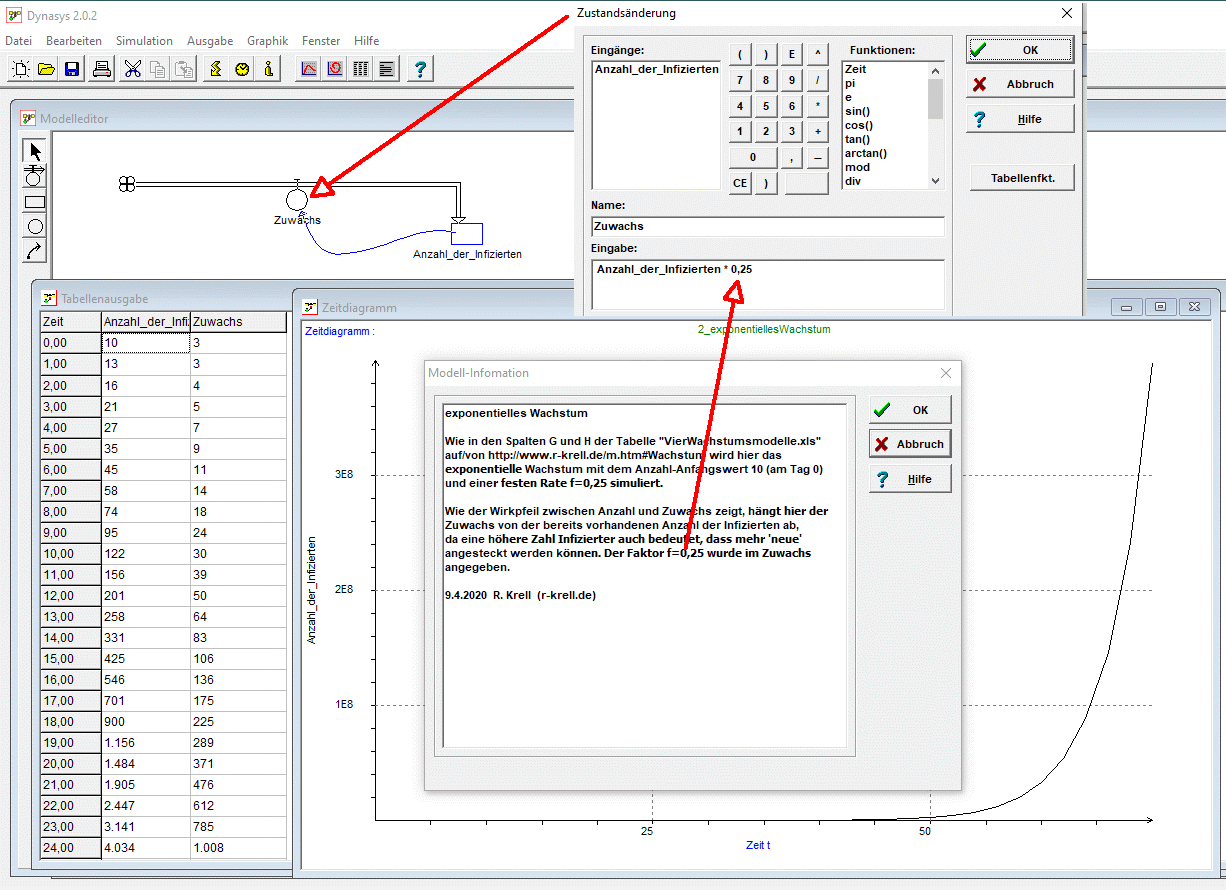Viewport: 1226px width, 890px height.
Task: Click into the Name field containing Zuwachs
Action: (767, 227)
